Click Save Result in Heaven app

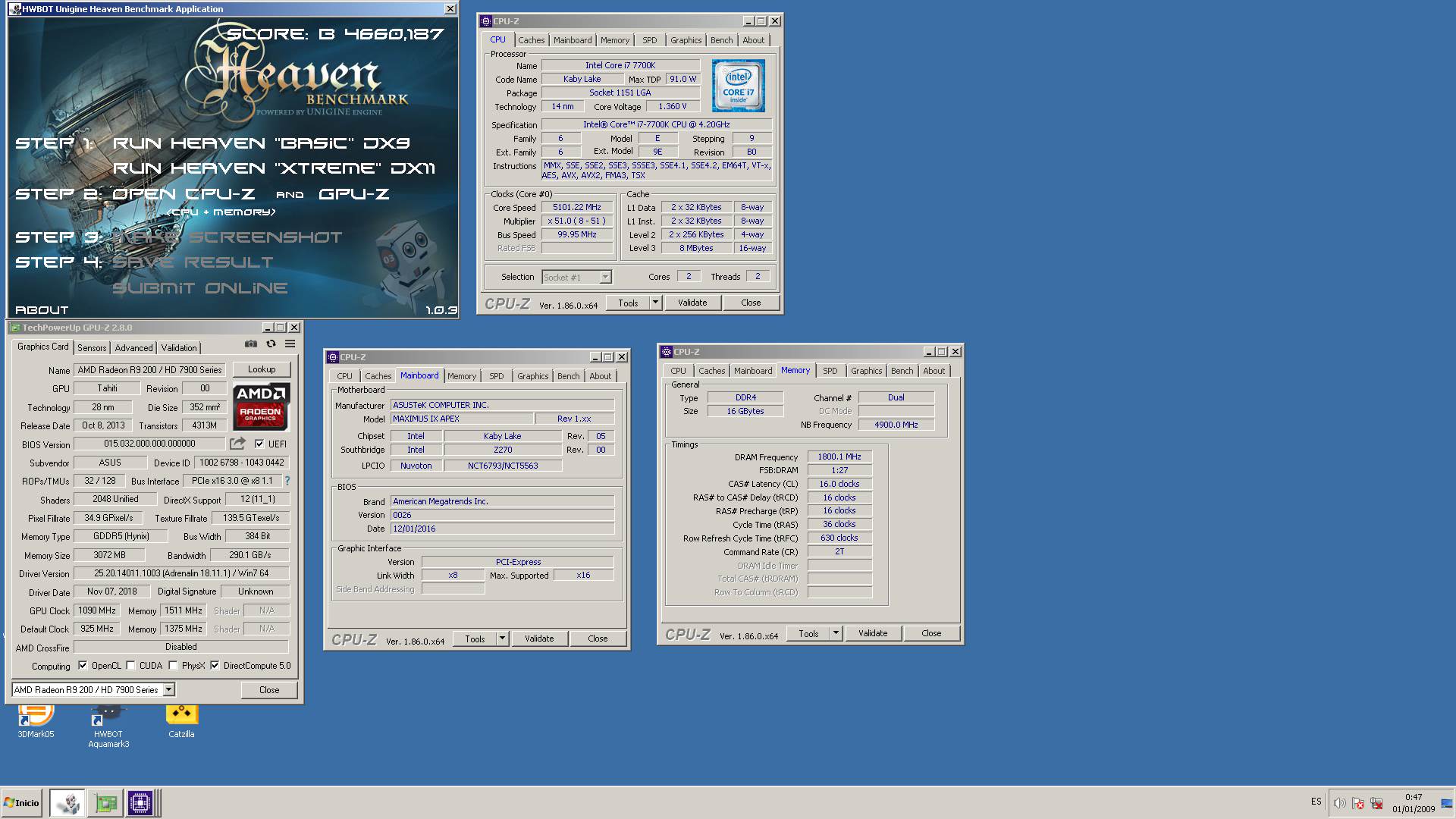tap(193, 262)
